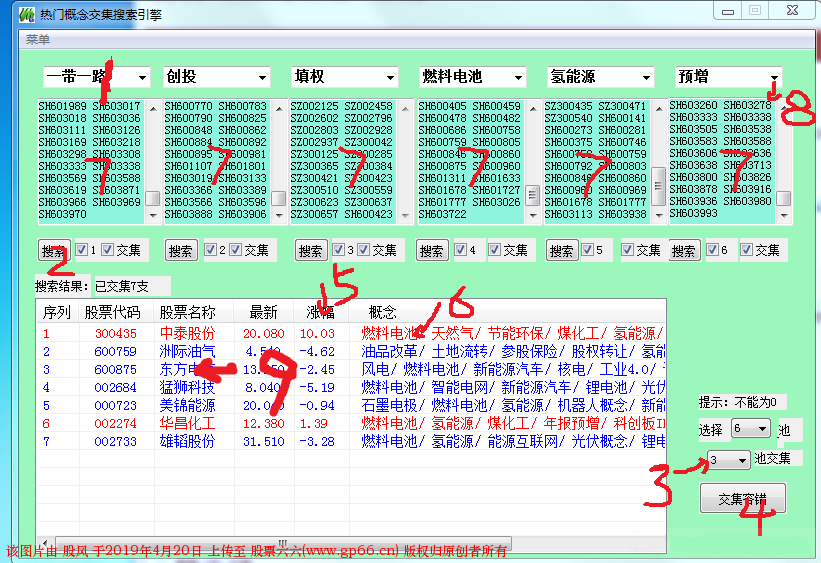Toggle checkbox 5 under fifth pool
Image resolution: width=821 pixels, height=563 pixels.
click(x=587, y=250)
